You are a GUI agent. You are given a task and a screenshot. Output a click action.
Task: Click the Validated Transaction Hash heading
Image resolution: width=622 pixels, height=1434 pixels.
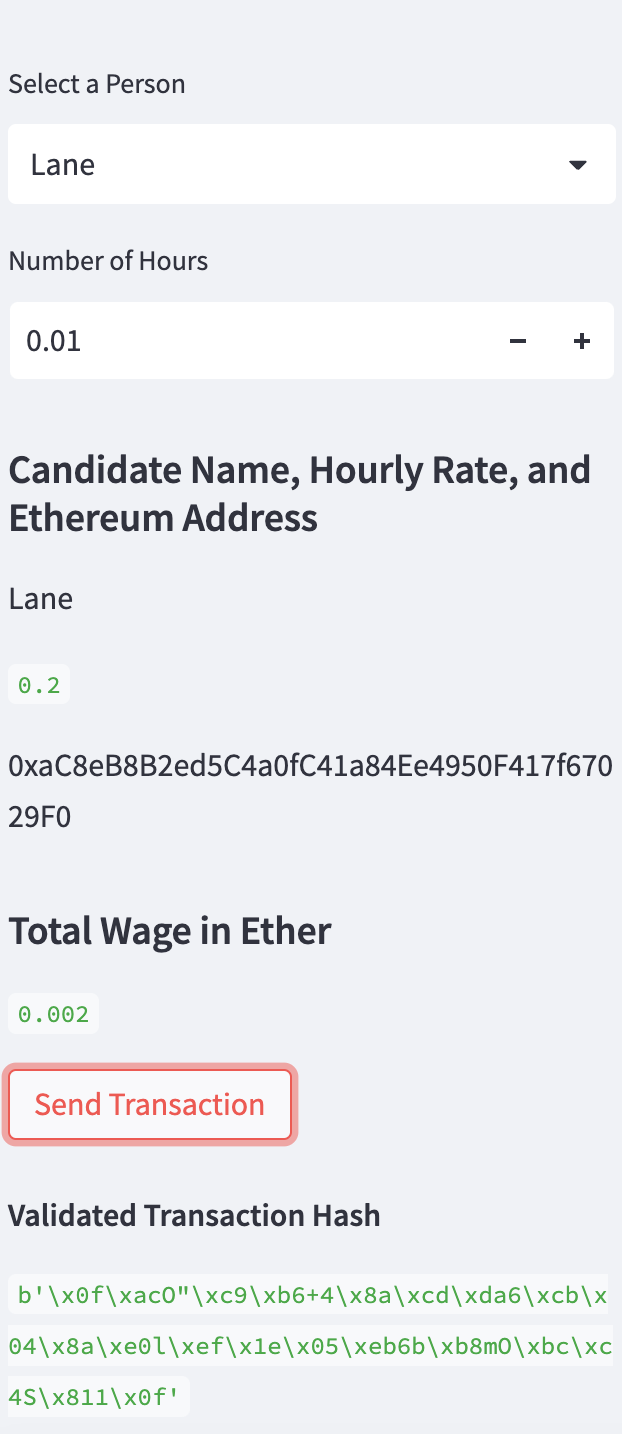[194, 1214]
